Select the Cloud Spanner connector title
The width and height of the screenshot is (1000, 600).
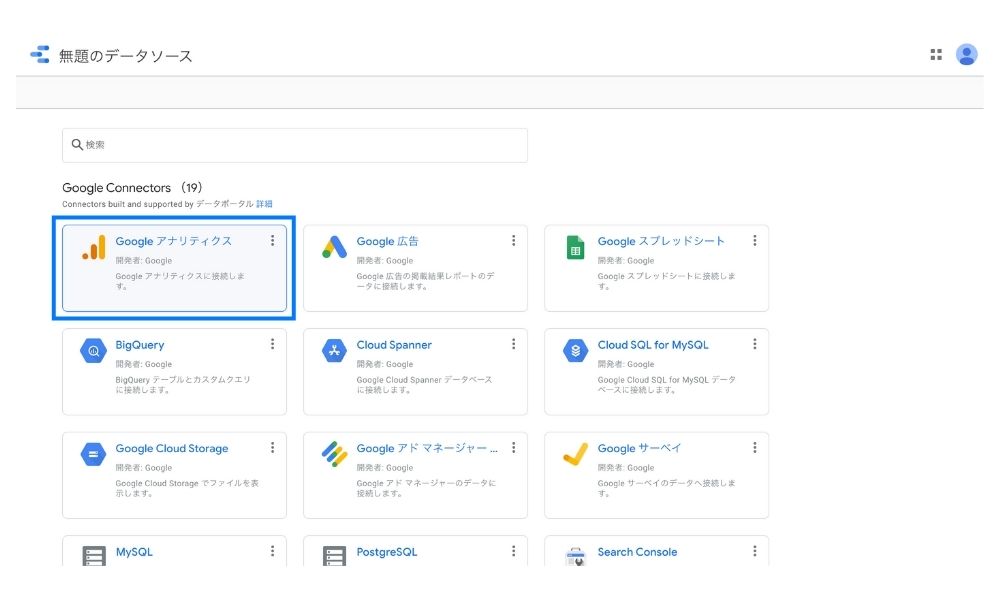(394, 345)
